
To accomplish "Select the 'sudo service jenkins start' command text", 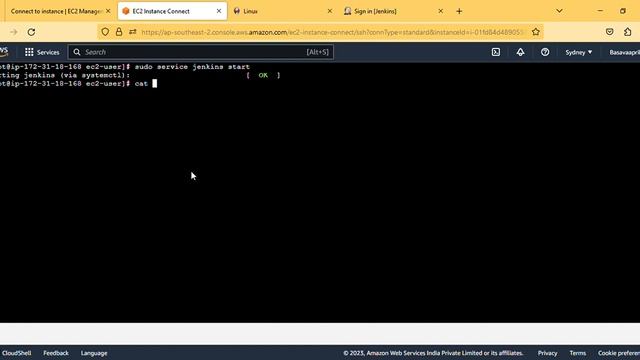I will tap(192, 67).
